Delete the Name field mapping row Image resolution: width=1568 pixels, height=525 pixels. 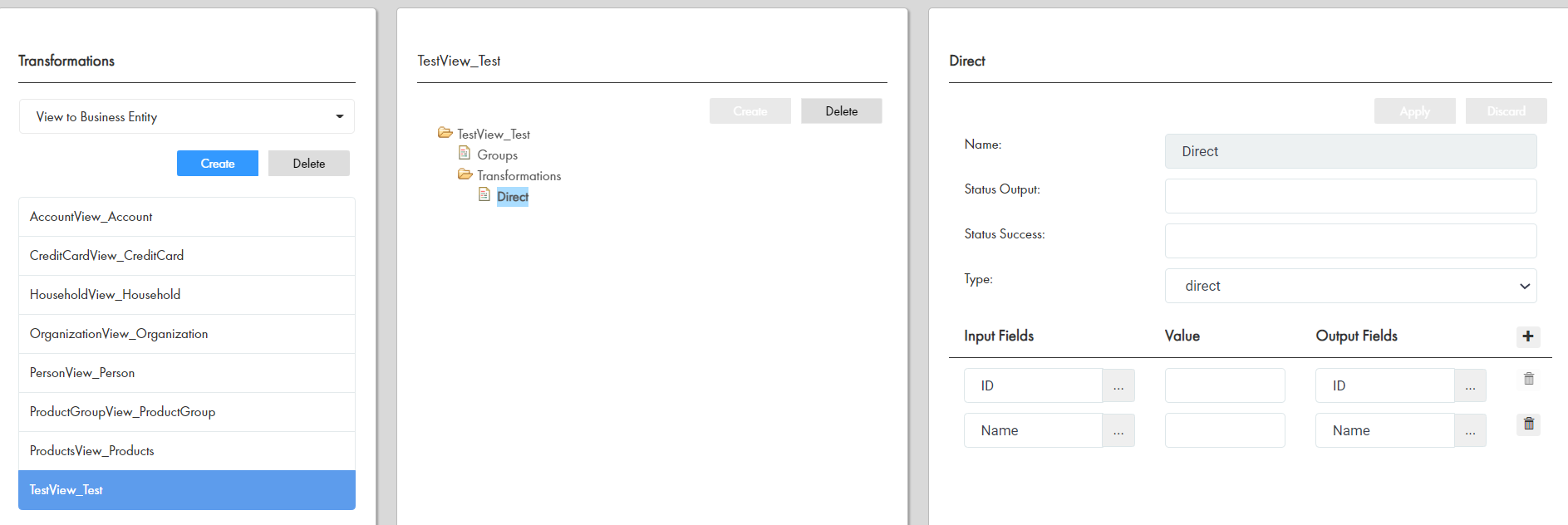tap(1529, 424)
